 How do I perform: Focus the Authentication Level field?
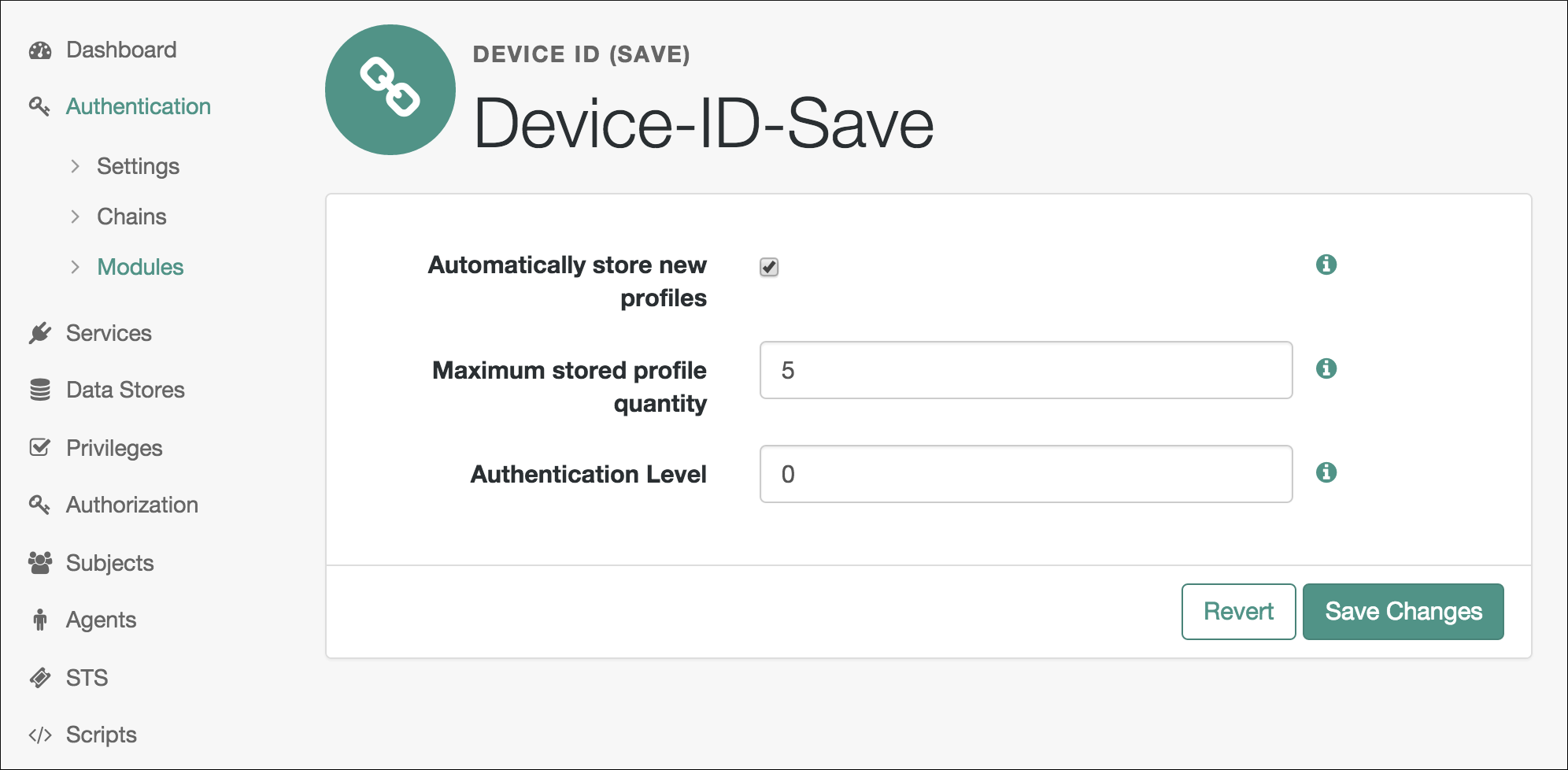coord(1026,474)
